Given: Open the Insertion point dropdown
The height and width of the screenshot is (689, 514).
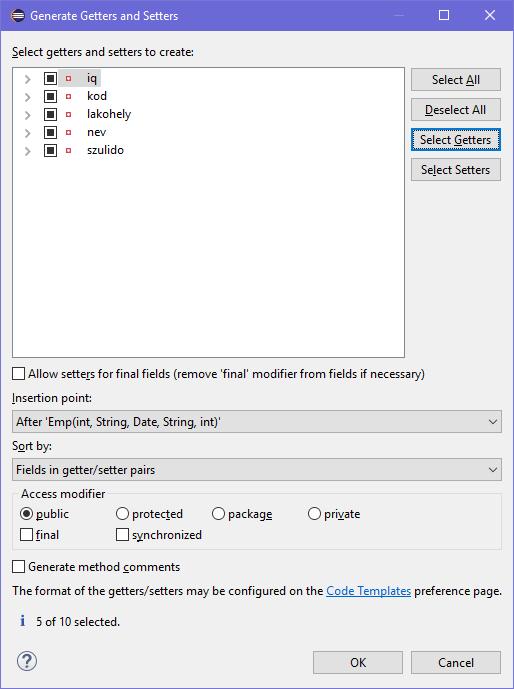Looking at the screenshot, I should tap(257, 422).
